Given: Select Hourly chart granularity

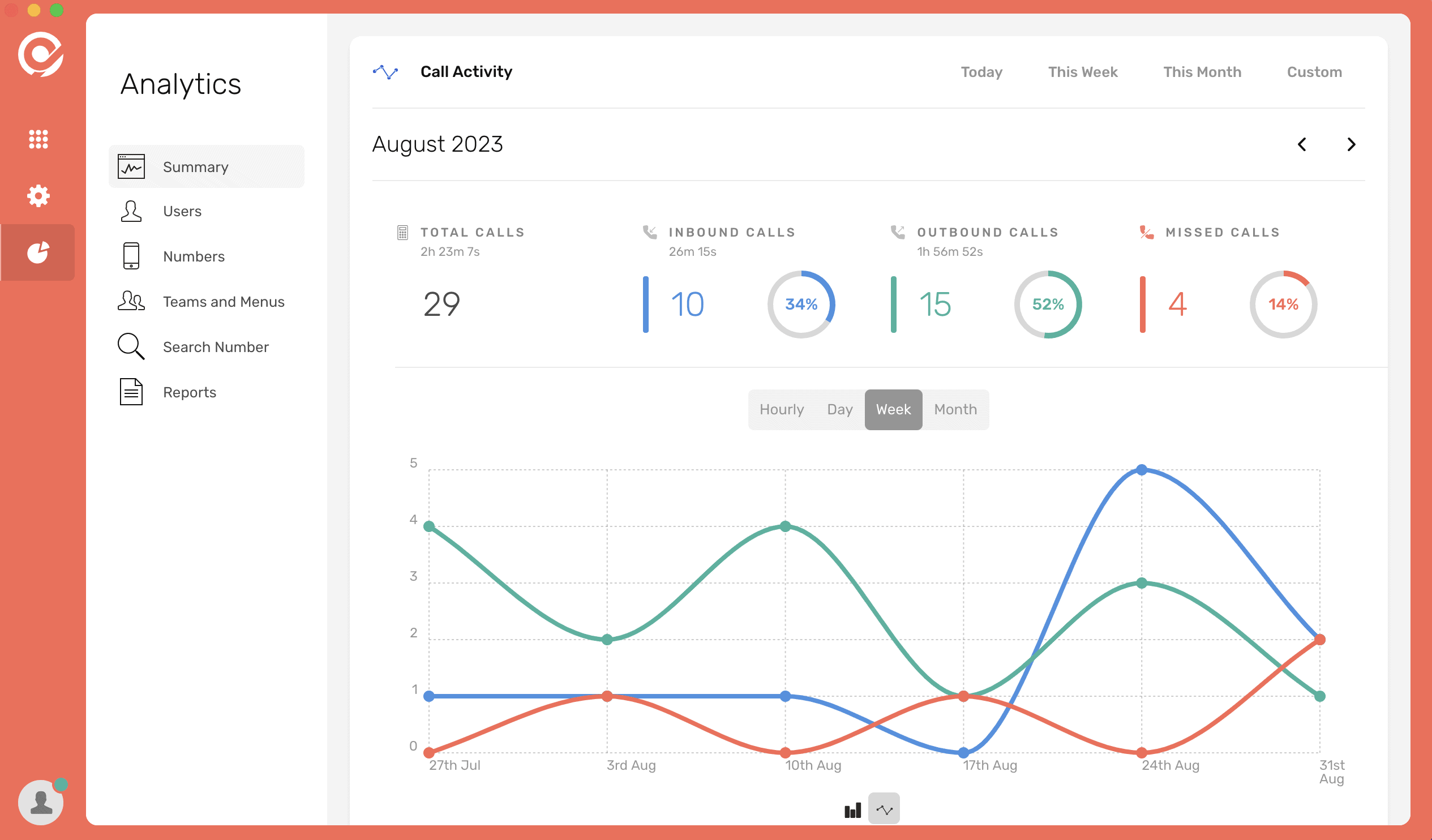Looking at the screenshot, I should [x=781, y=410].
